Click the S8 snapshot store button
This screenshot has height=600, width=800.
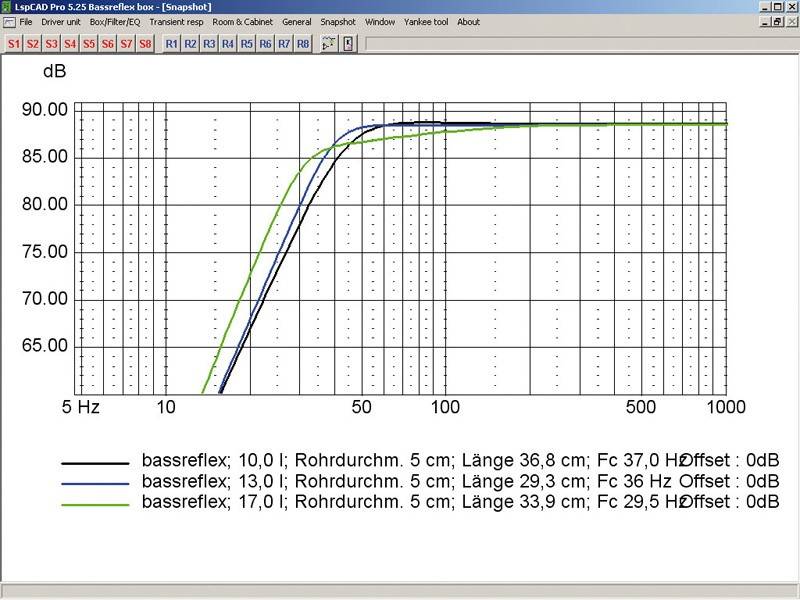[x=145, y=44]
